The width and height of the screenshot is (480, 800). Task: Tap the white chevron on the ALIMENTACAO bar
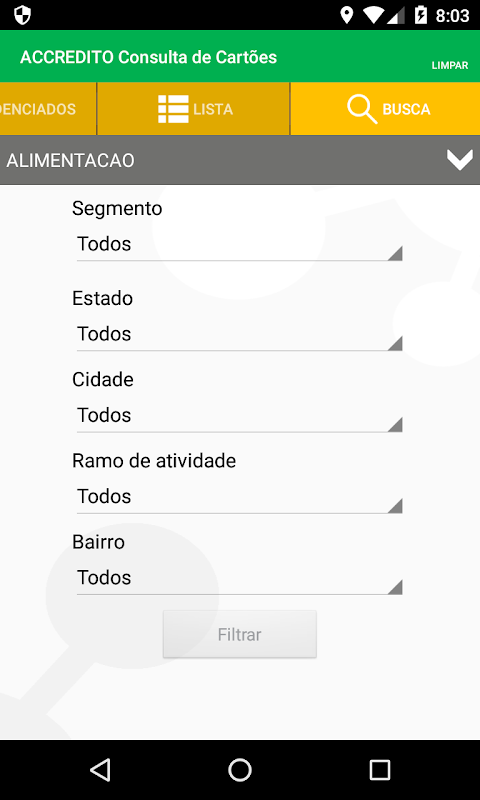[x=460, y=161]
